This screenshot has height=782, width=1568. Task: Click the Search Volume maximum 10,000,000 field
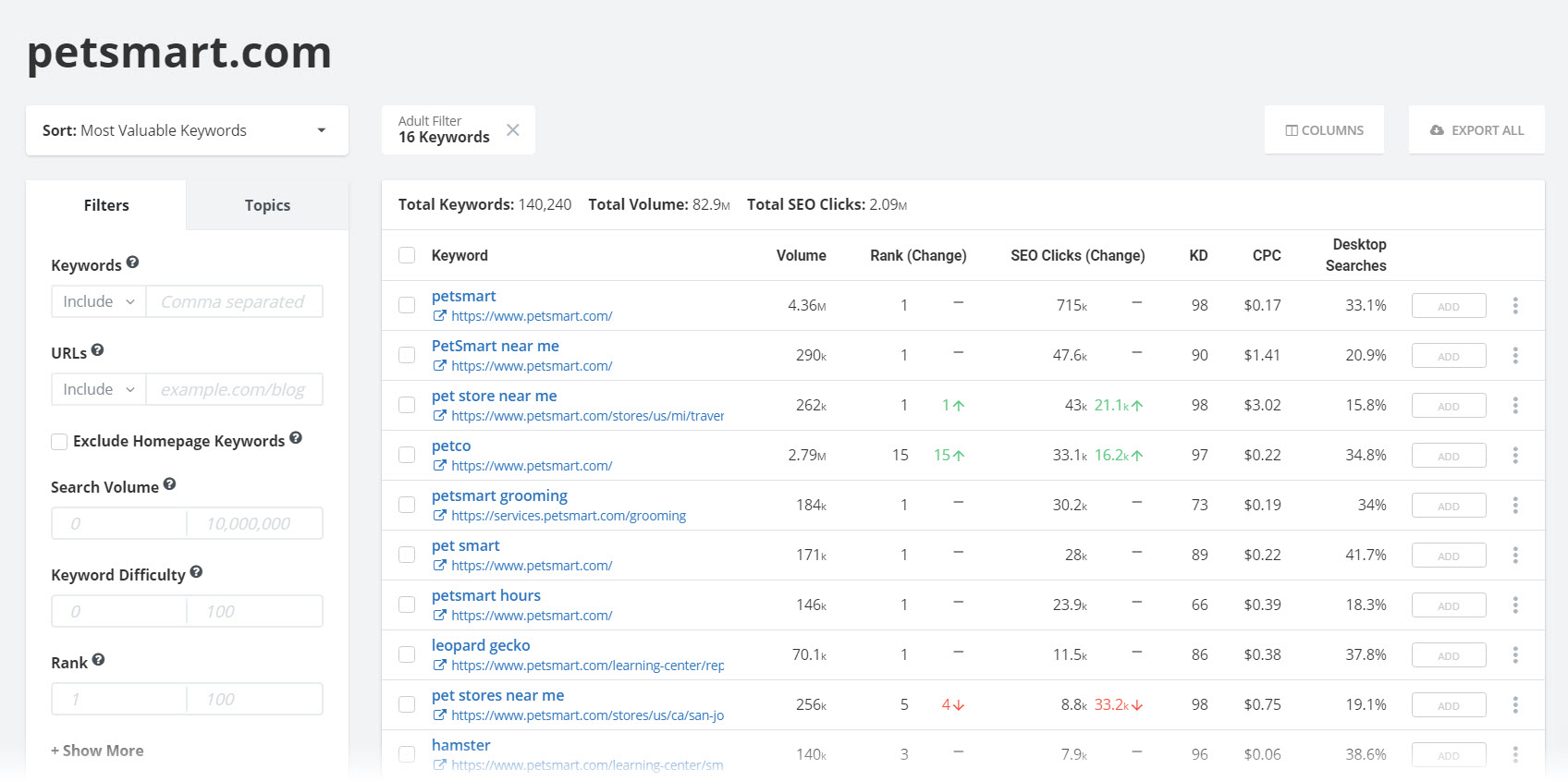pos(255,523)
